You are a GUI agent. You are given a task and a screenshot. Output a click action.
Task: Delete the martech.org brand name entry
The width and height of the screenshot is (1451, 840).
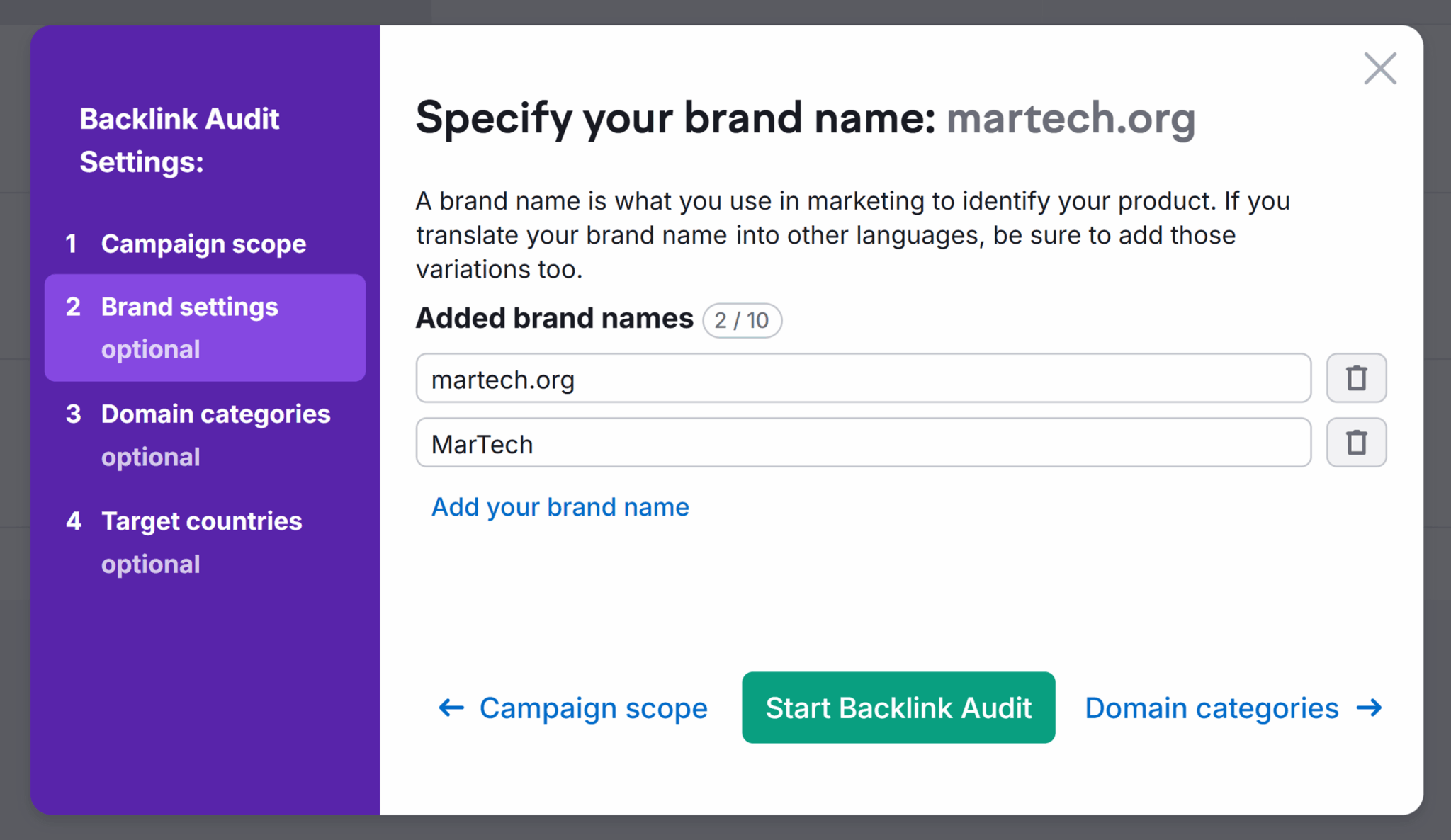pyautogui.click(x=1355, y=378)
